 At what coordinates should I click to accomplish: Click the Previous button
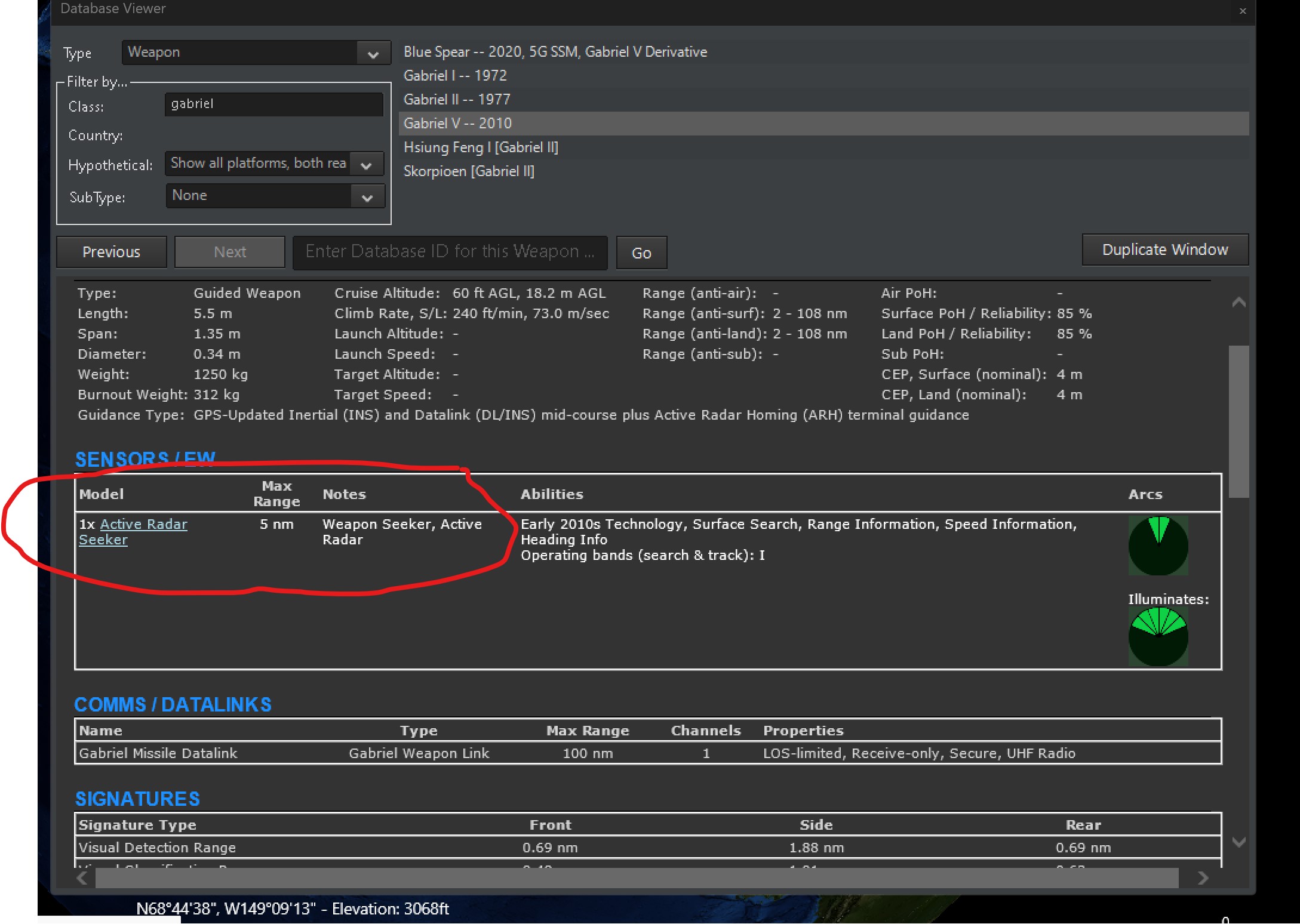point(111,251)
